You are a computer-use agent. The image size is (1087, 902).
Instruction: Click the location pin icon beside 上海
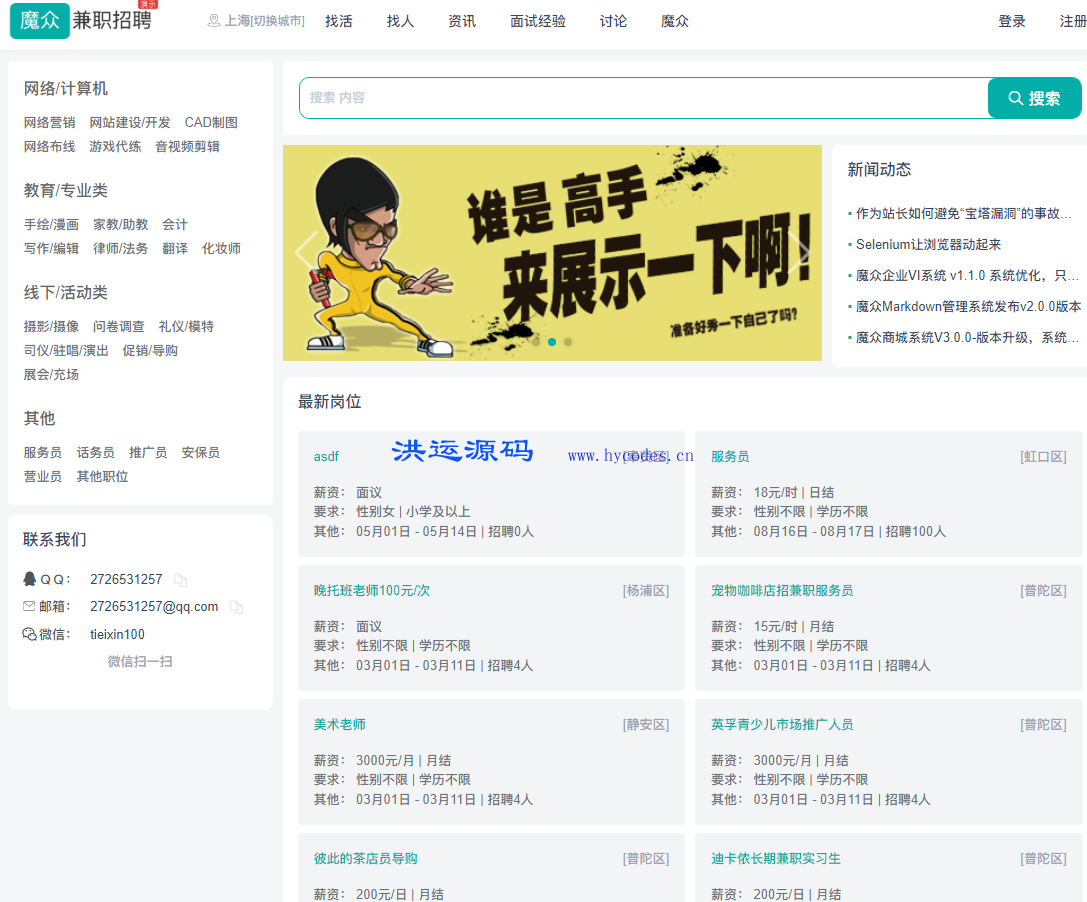pyautogui.click(x=214, y=21)
